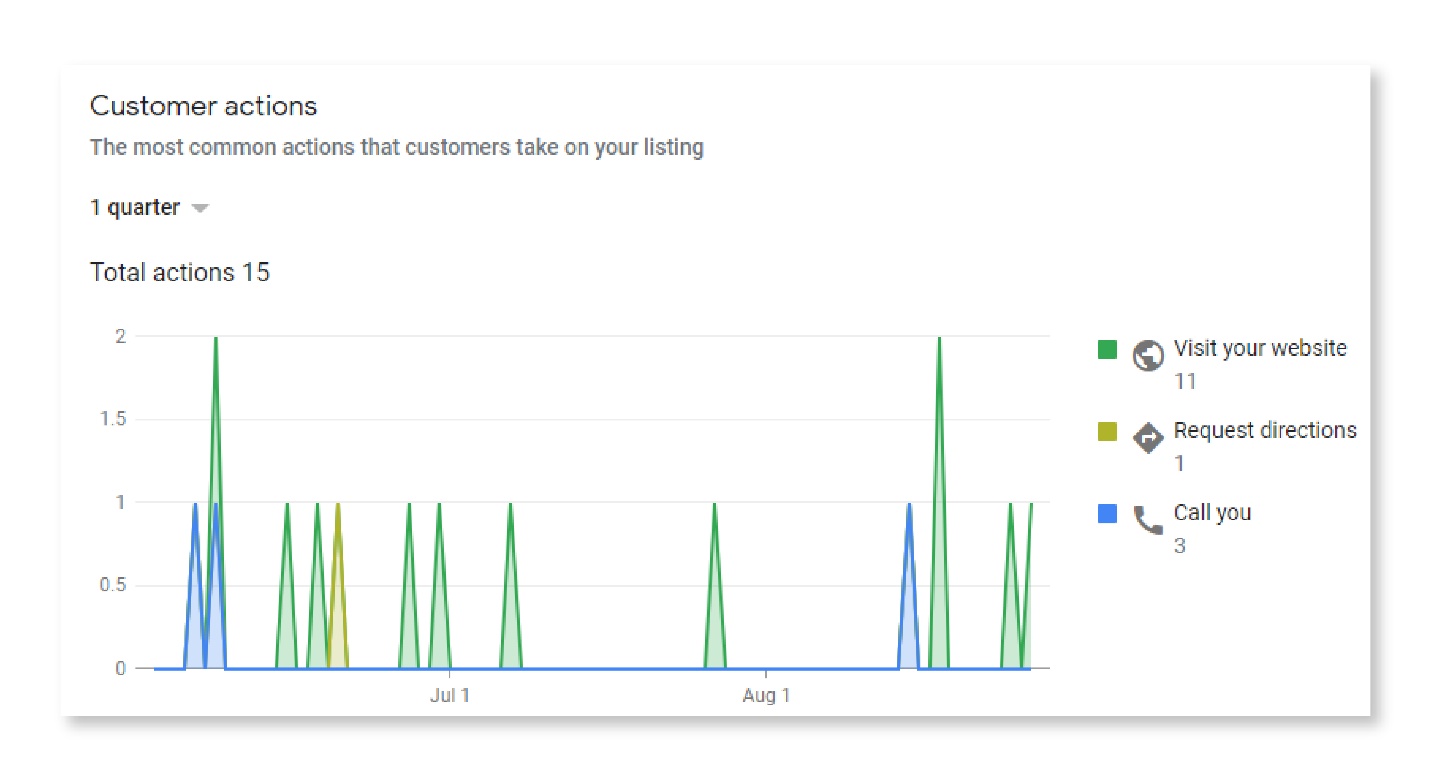Select the diamond-shaped Request directions icon
1431x781 pixels.
1147,437
